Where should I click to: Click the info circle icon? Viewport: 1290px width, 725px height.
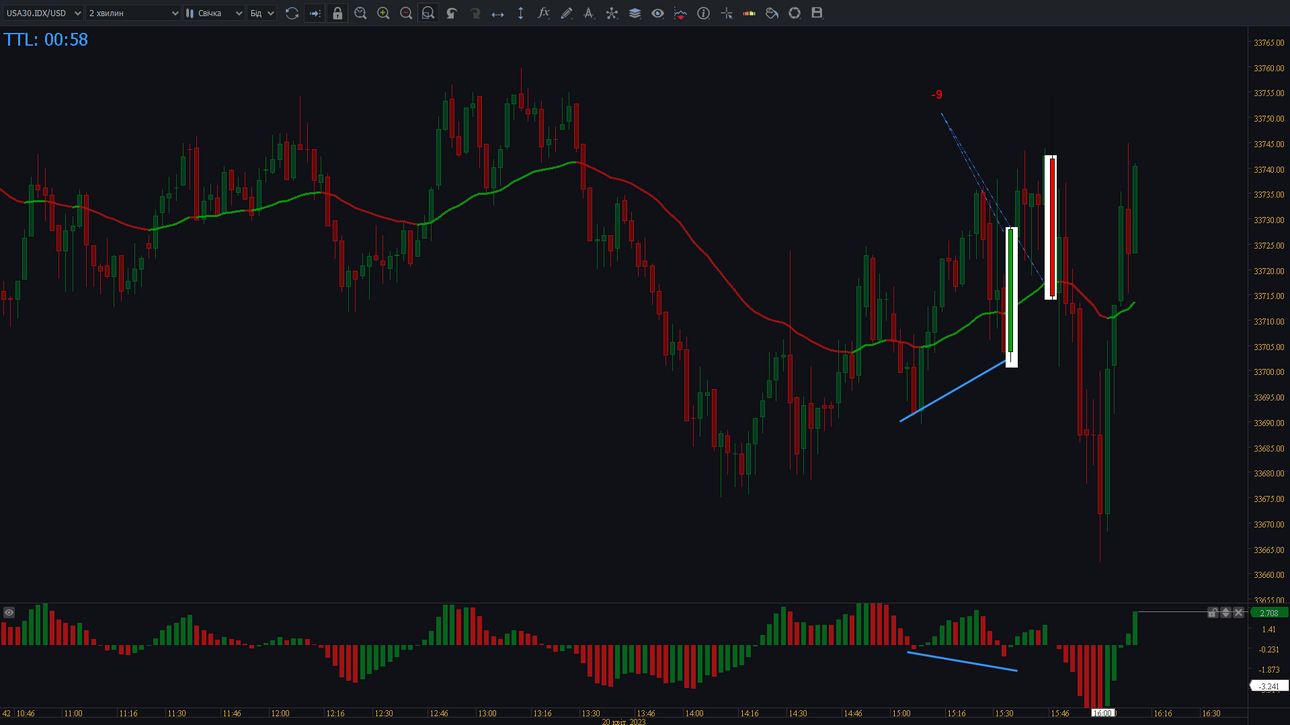[x=703, y=13]
